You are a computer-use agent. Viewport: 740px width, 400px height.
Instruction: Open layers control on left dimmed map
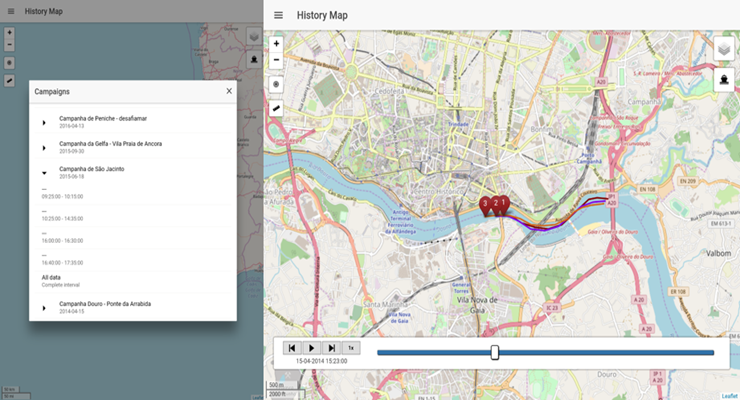tap(254, 36)
